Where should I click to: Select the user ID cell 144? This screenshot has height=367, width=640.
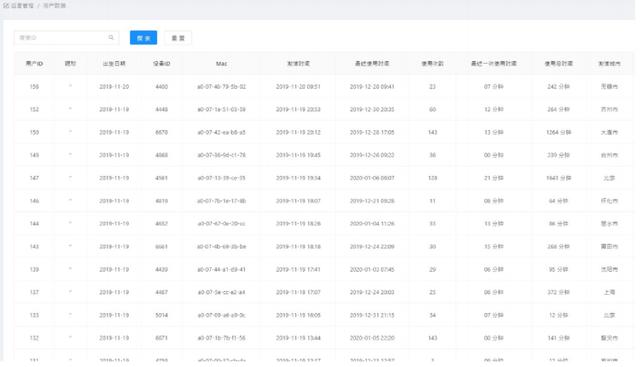[34, 224]
